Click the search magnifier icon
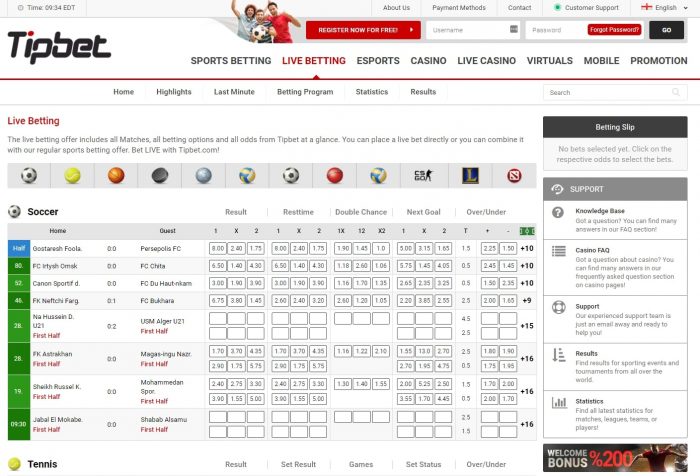The image size is (700, 476). [676, 92]
